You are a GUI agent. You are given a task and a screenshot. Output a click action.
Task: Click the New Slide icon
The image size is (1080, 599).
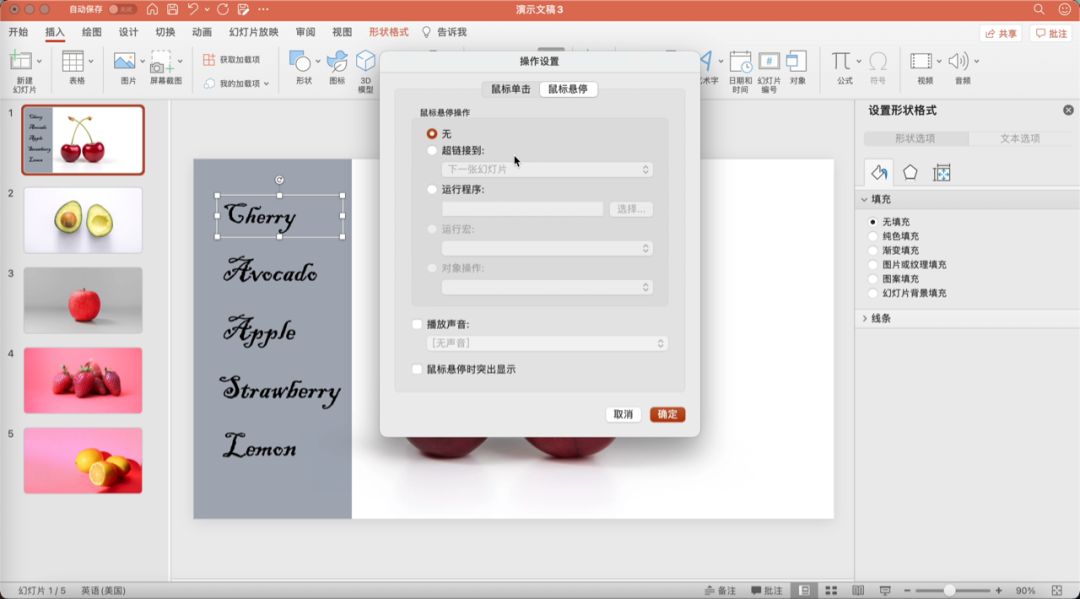coord(21,61)
